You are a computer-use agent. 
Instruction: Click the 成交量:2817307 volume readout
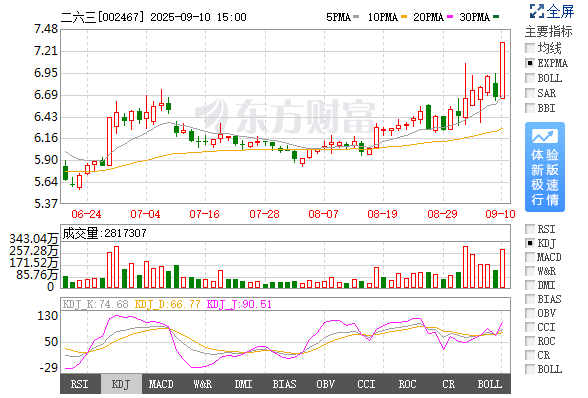click(104, 233)
